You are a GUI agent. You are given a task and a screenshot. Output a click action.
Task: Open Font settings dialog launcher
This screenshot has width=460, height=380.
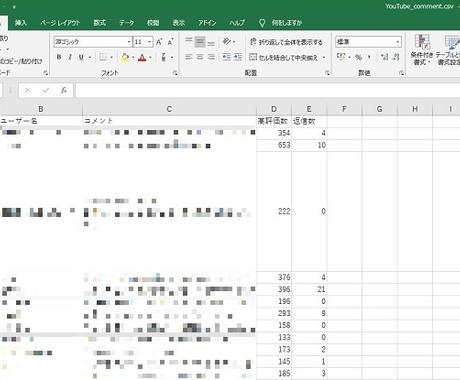tap(175, 73)
